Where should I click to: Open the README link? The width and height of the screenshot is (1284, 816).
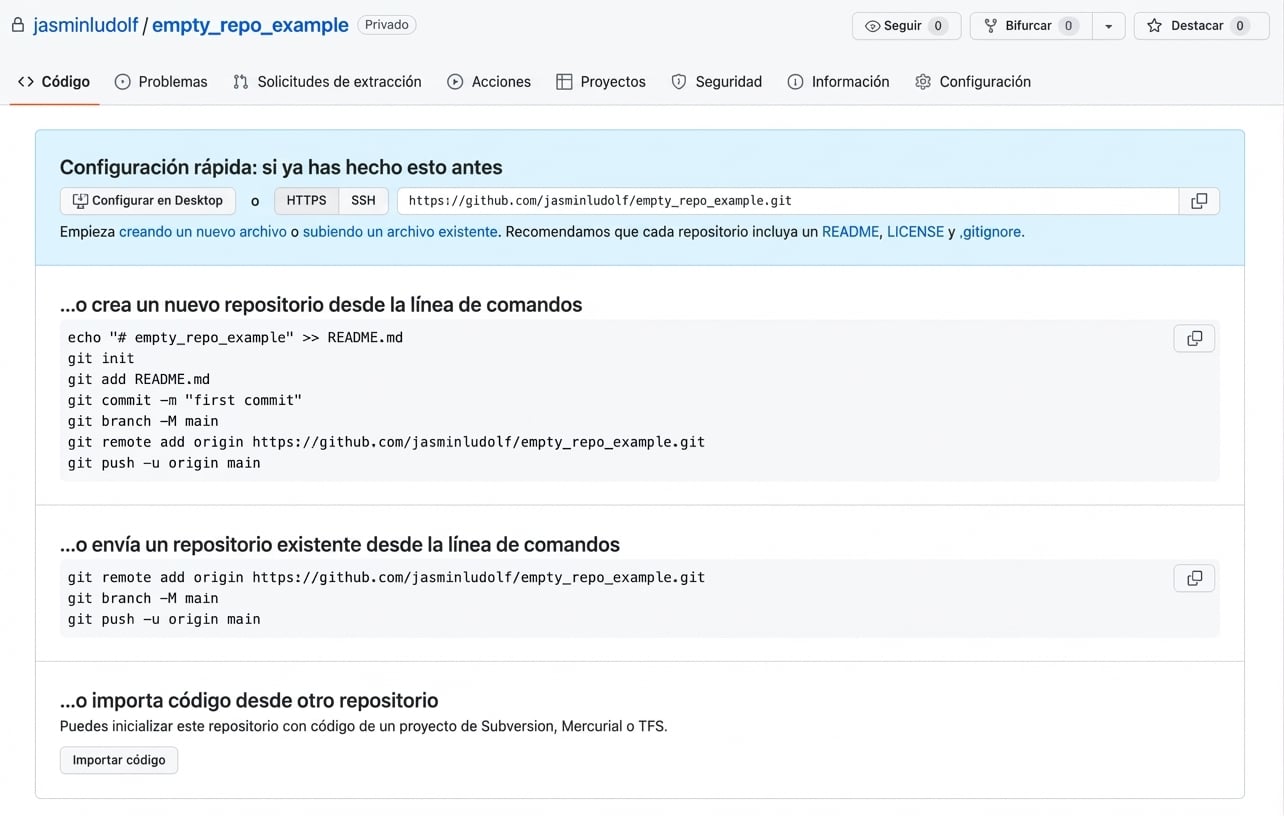850,231
